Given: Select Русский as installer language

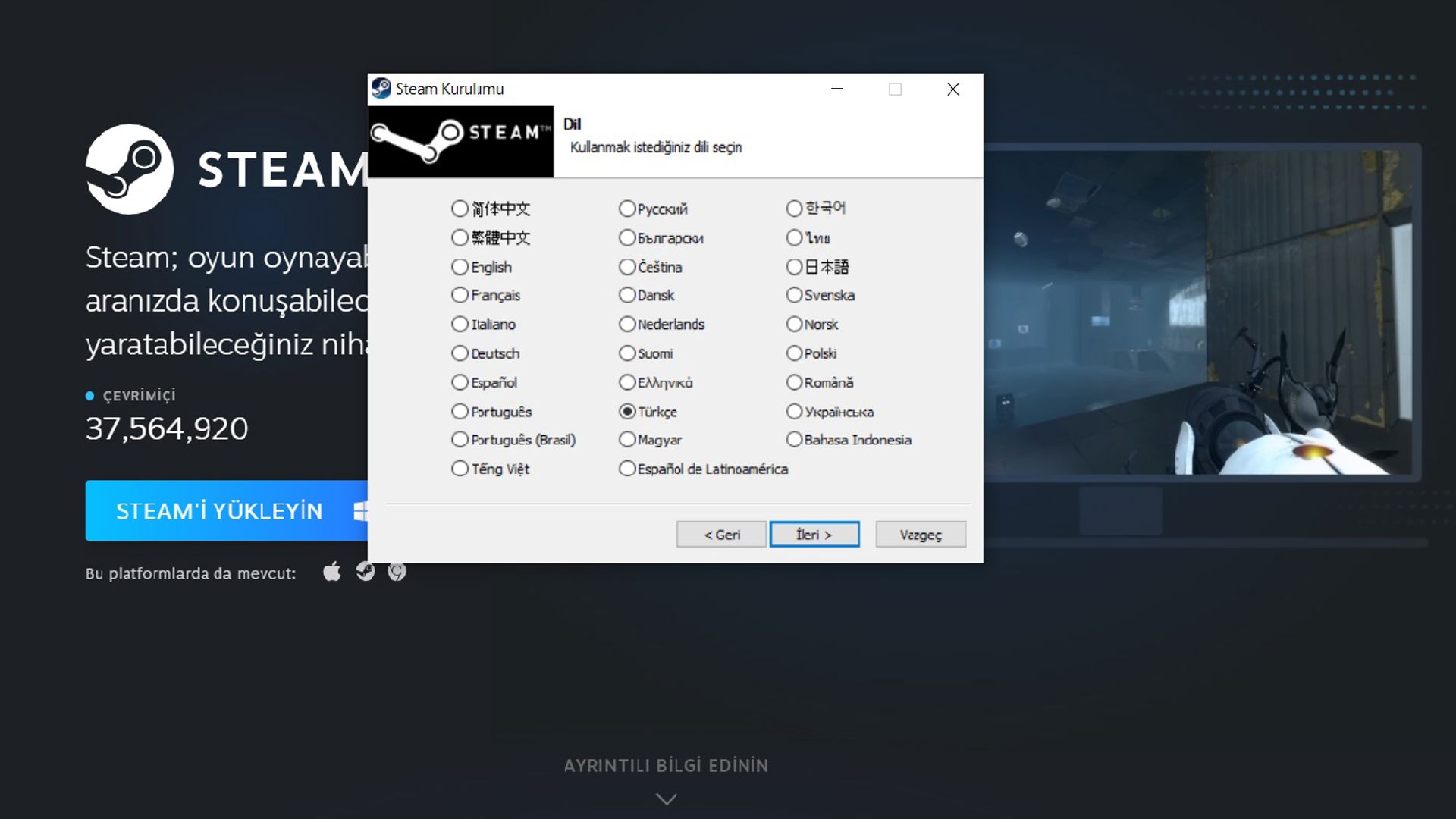Looking at the screenshot, I should (x=627, y=209).
